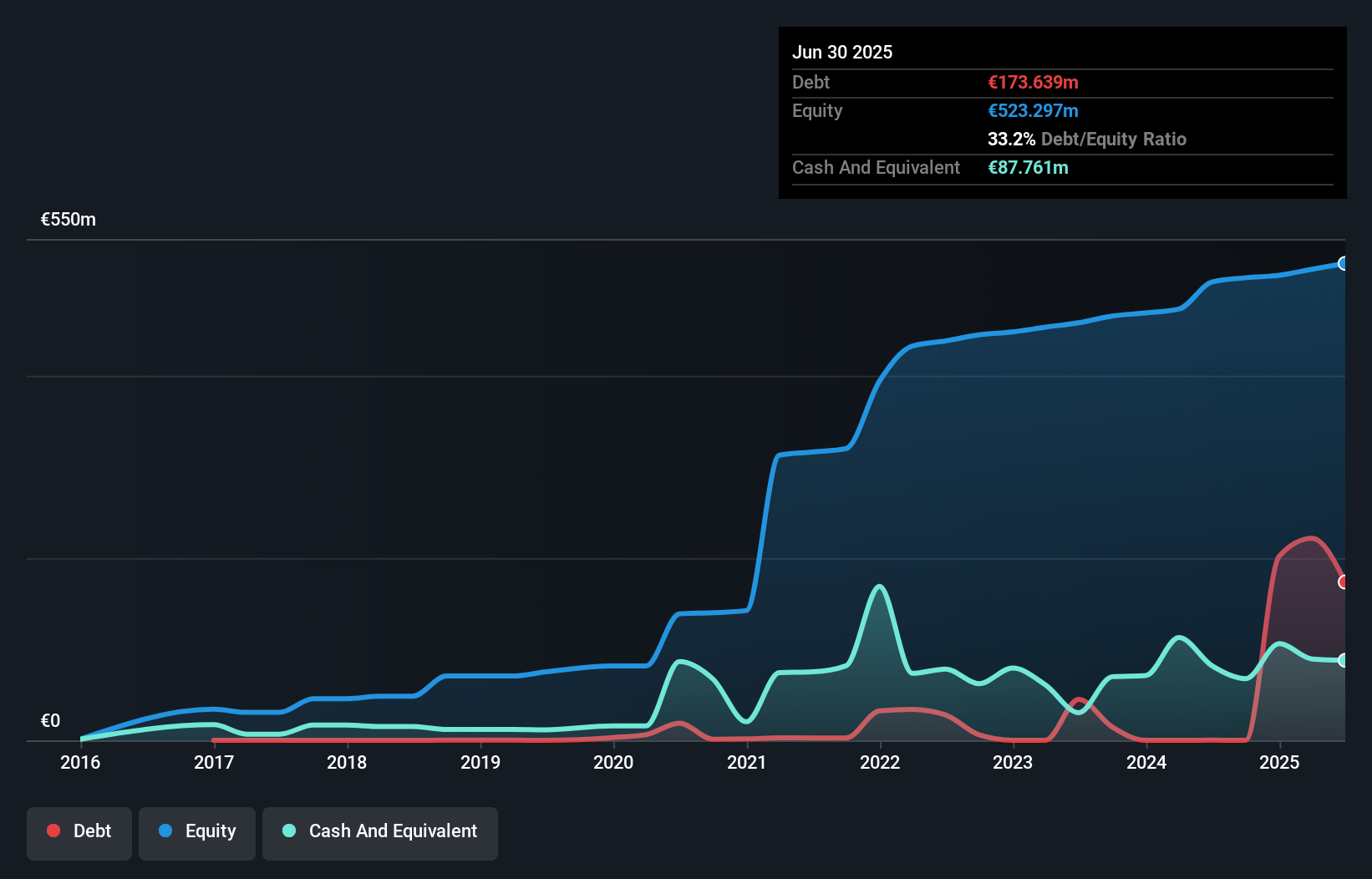1372x879 pixels.
Task: Select the red Debt endpoint marker on chart
Action: (1343, 582)
